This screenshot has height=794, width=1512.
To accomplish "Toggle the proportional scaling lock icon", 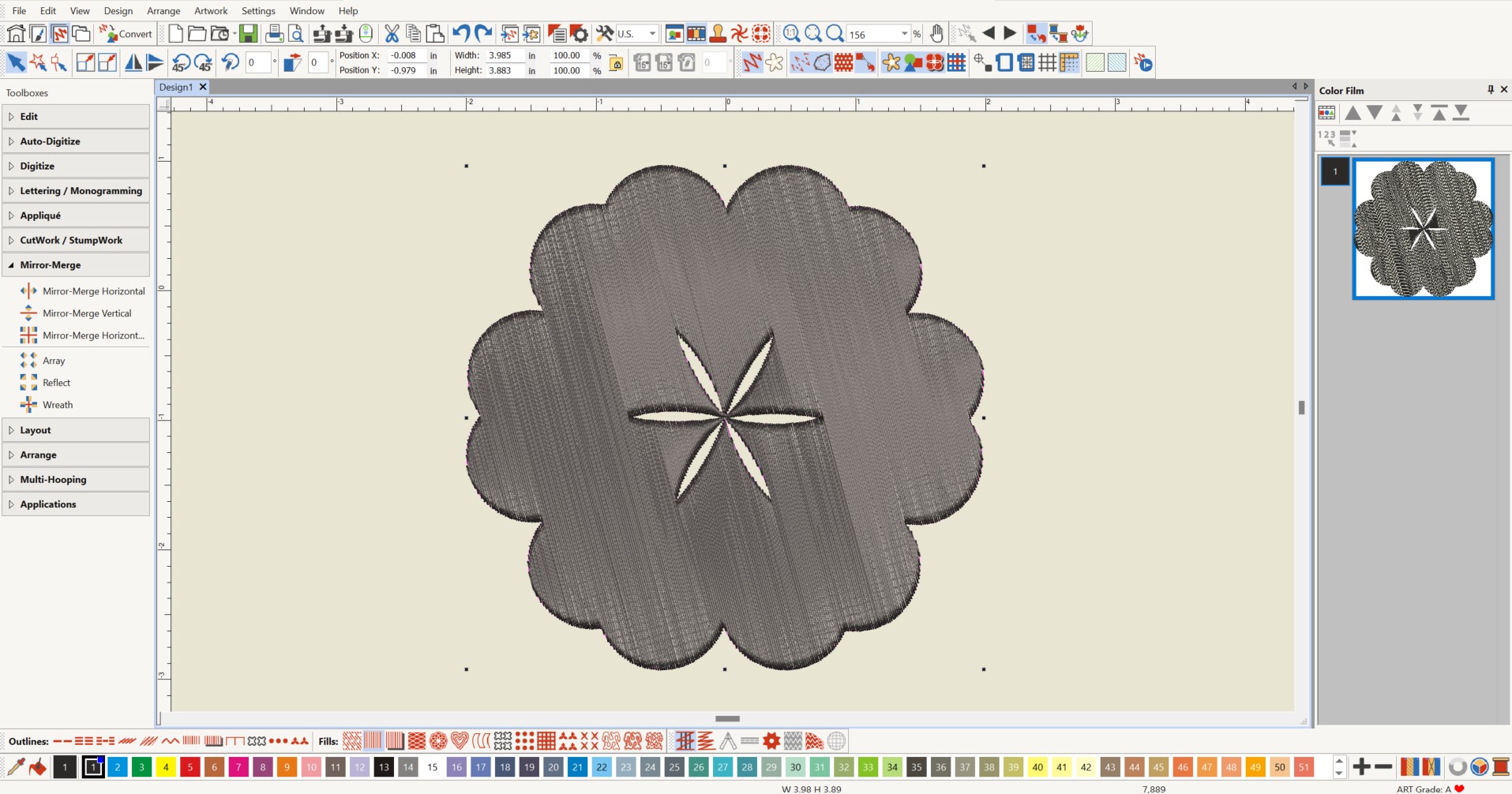I will (617, 62).
